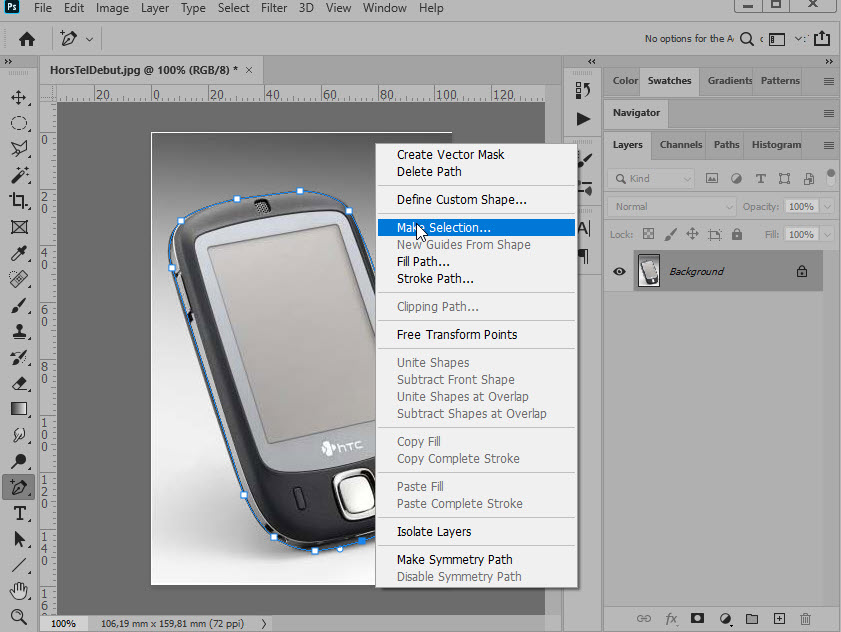Viewport: 841px width, 632px height.
Task: Select the Eyedropper tool
Action: coord(19,253)
